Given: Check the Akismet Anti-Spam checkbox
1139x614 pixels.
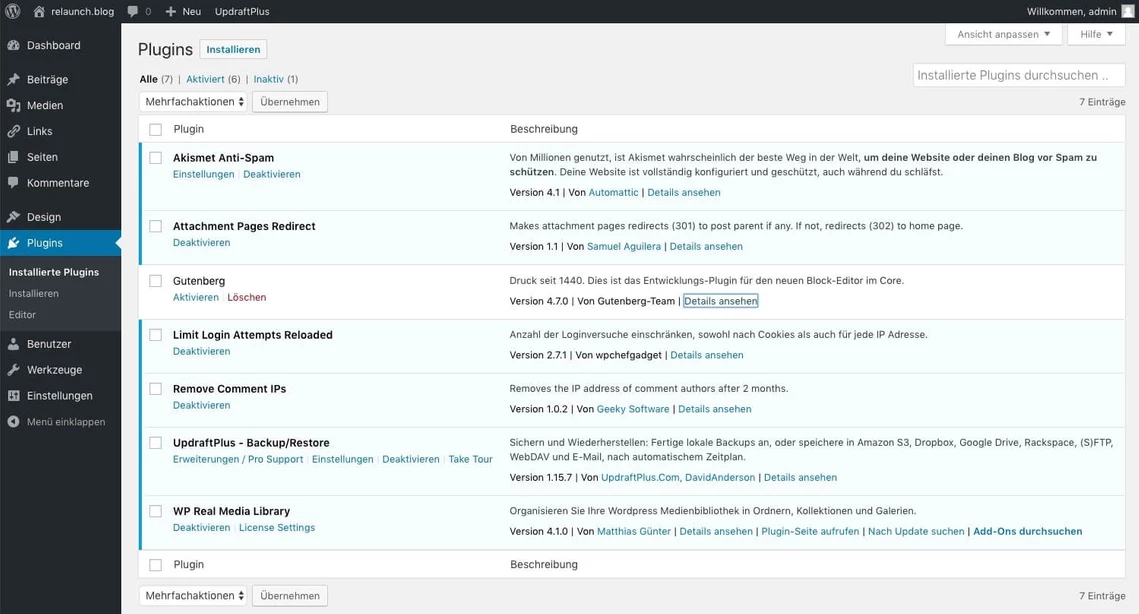Looking at the screenshot, I should (x=155, y=158).
